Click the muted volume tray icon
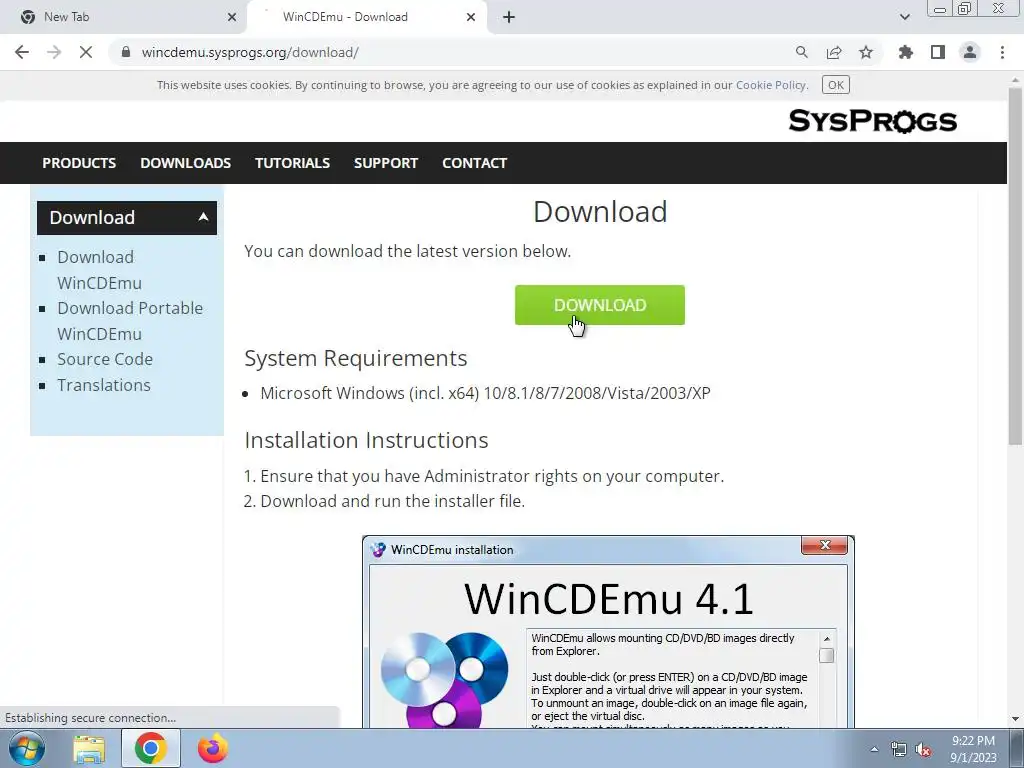 [x=923, y=750]
